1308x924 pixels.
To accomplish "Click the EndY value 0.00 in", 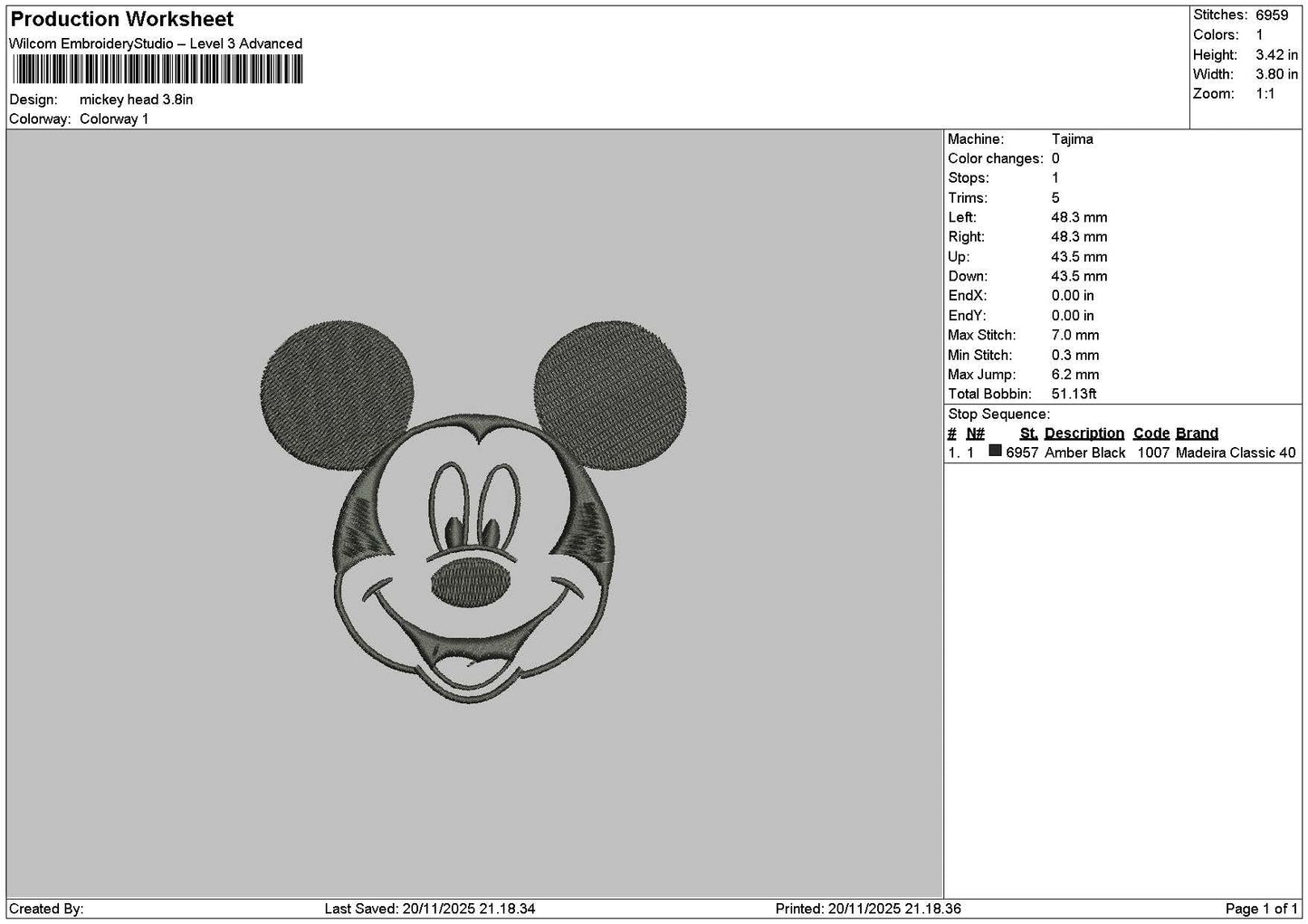I will click(1073, 316).
